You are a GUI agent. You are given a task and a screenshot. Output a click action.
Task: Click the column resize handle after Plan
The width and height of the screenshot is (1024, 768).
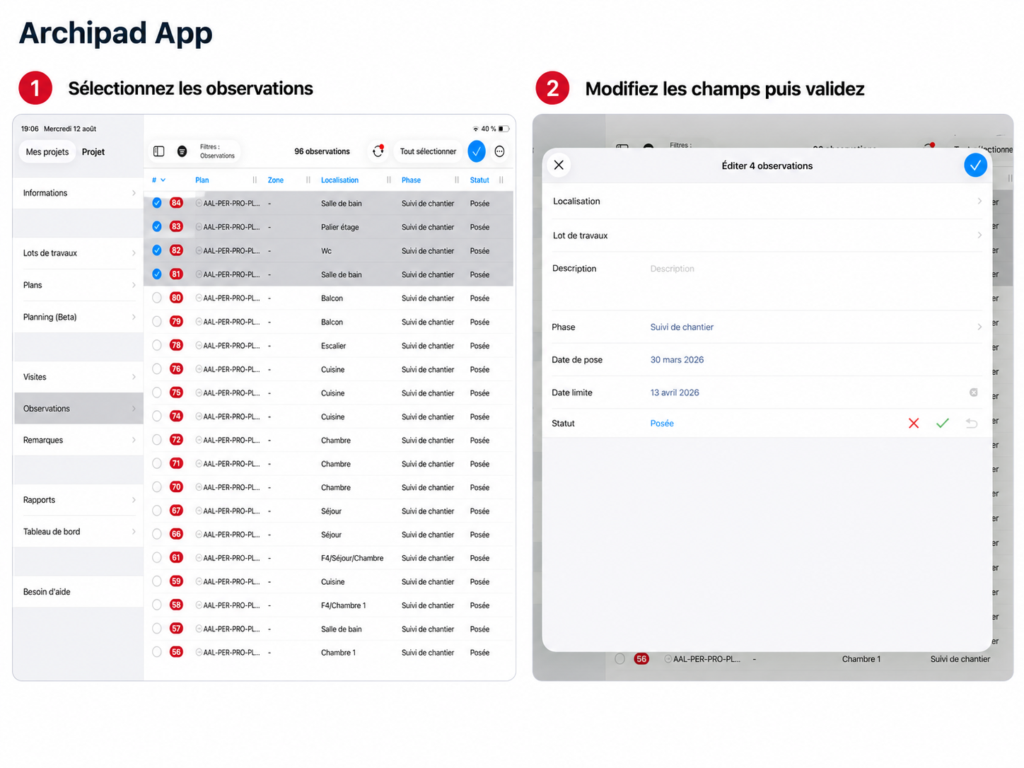click(255, 180)
